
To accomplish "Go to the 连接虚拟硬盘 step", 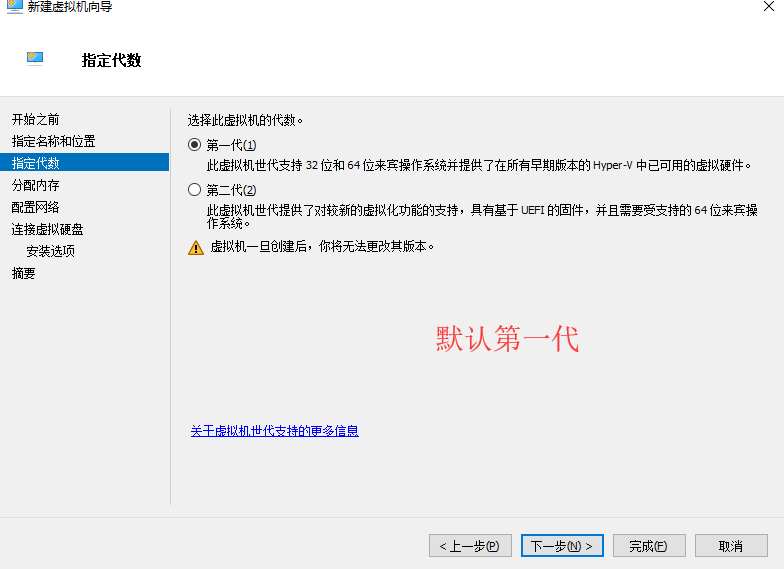I will click(48, 230).
